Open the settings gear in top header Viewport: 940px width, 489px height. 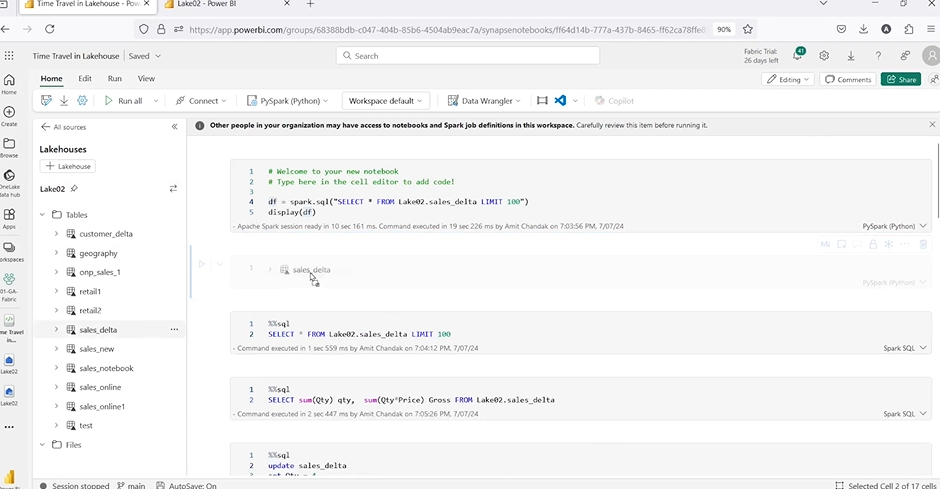(824, 56)
